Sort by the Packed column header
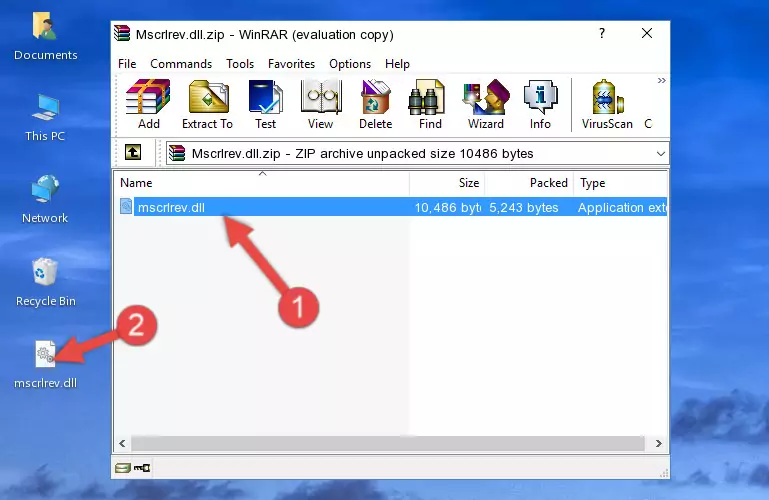 pyautogui.click(x=529, y=183)
